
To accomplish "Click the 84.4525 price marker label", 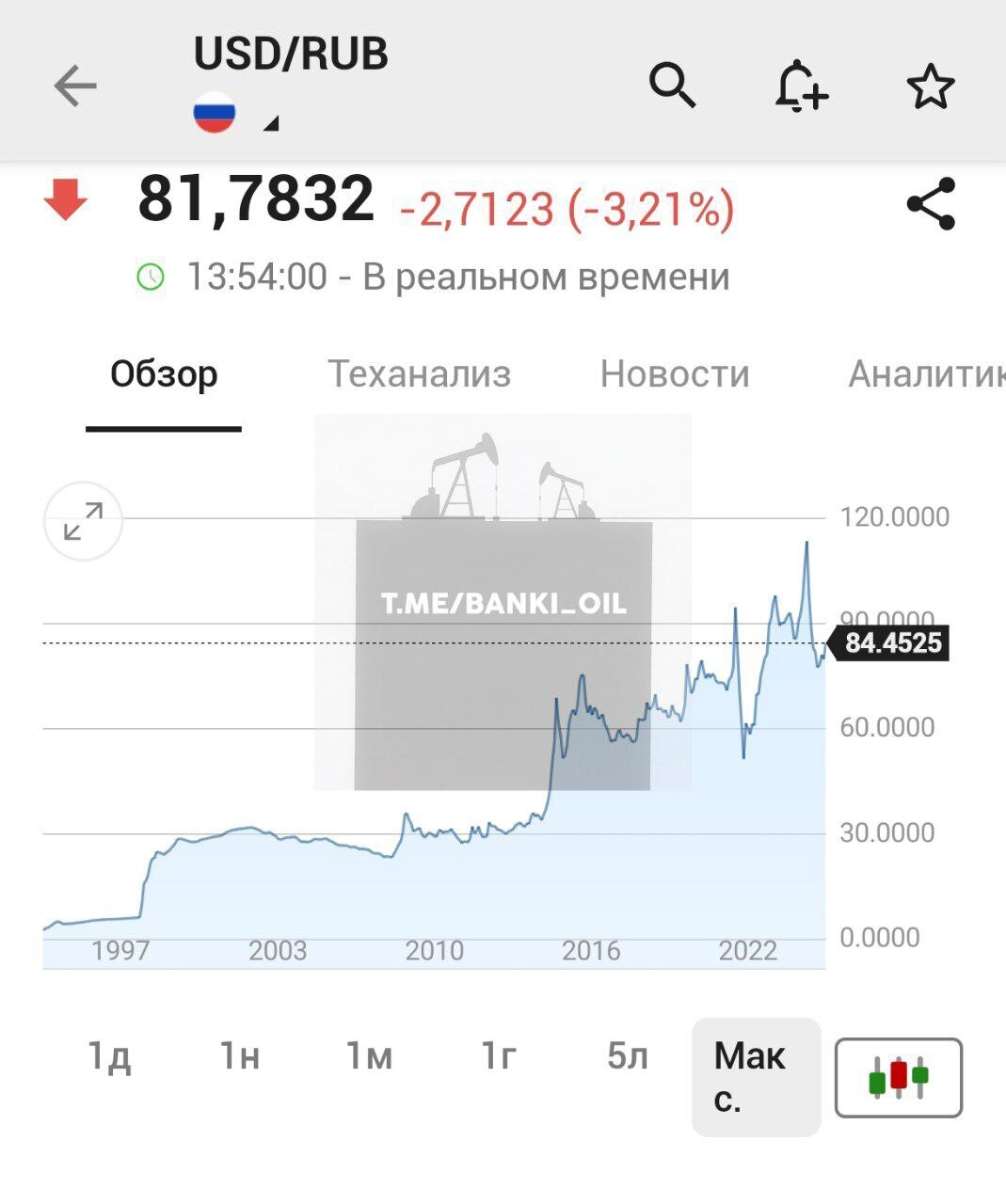I will point(892,643).
